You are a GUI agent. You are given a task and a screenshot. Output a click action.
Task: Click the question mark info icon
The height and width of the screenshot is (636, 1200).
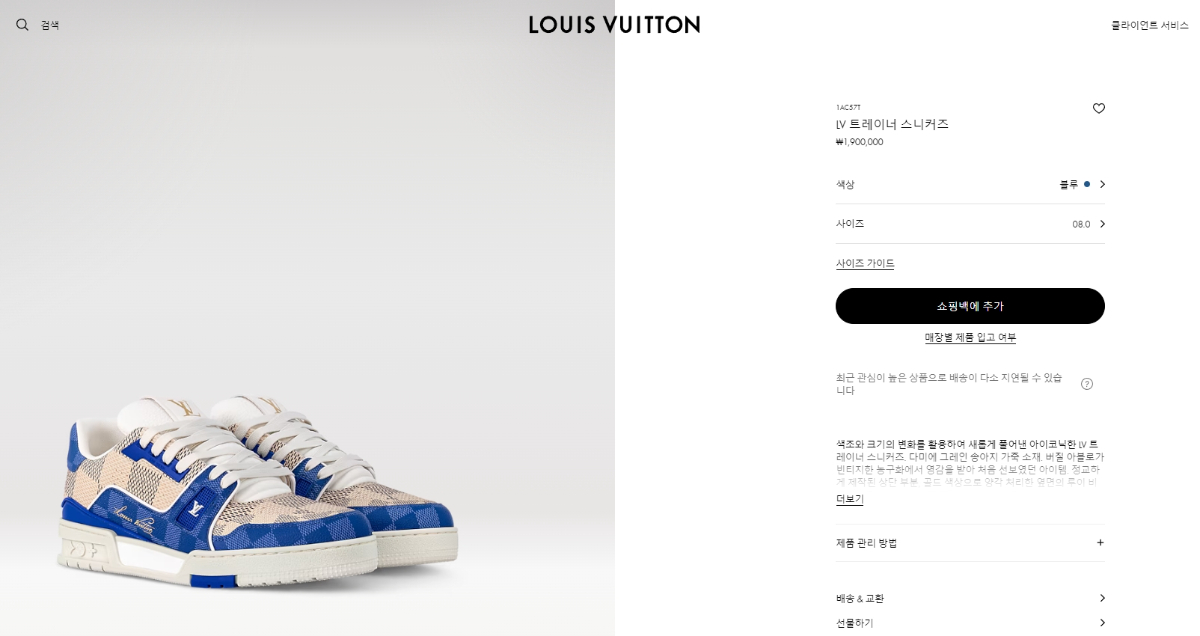(1087, 384)
